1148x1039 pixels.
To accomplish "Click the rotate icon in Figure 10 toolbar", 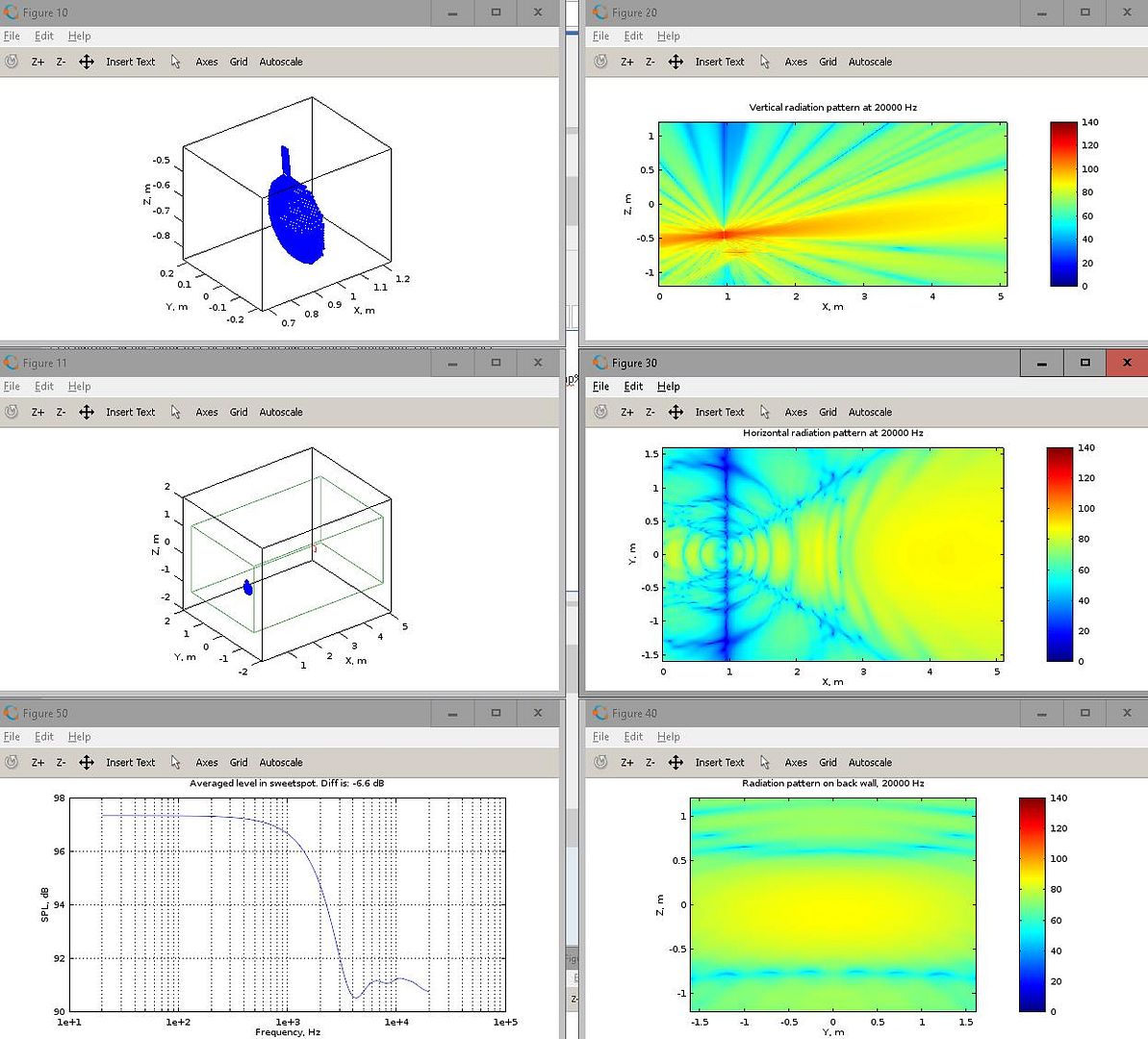I will pos(12,62).
